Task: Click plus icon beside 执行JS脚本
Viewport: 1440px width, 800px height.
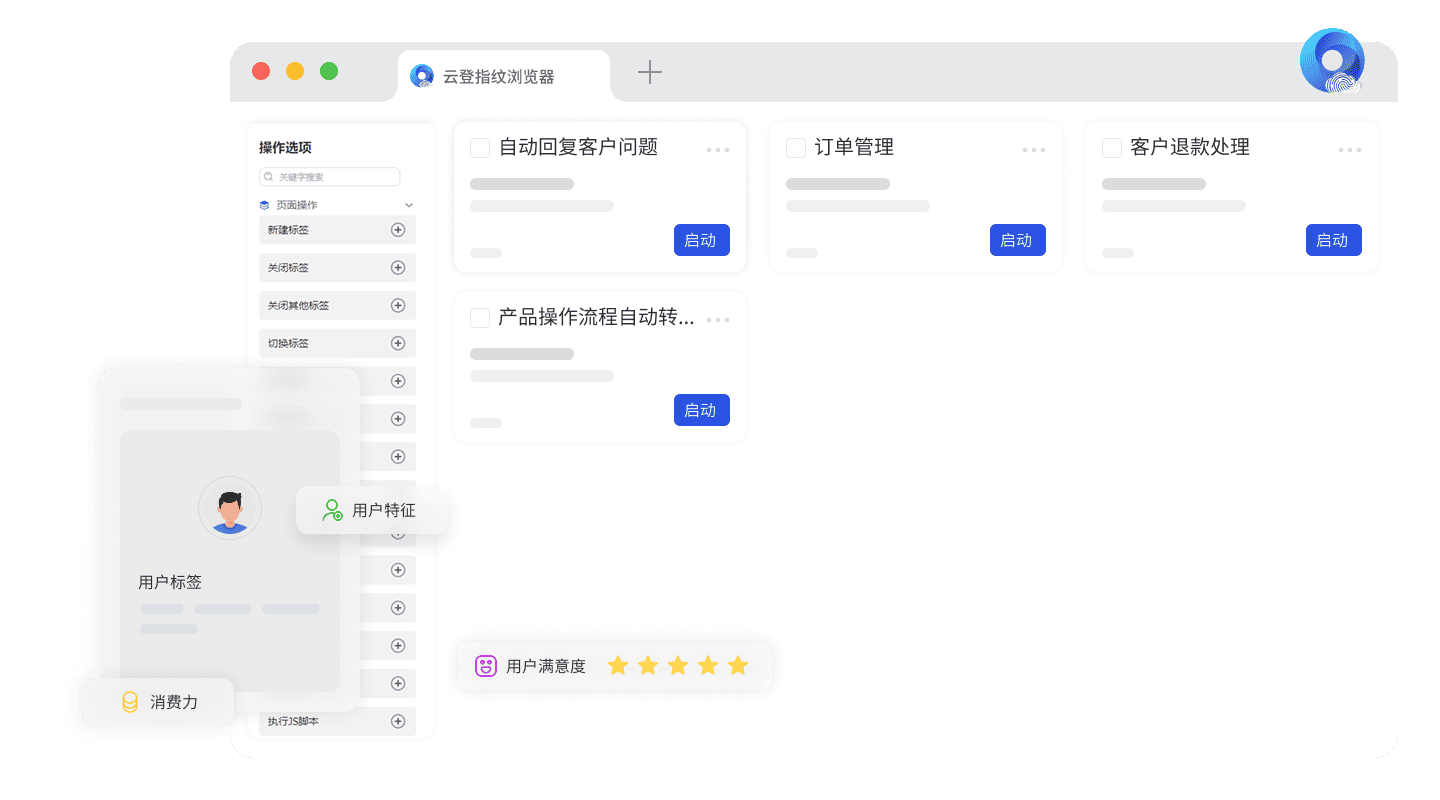Action: (397, 722)
